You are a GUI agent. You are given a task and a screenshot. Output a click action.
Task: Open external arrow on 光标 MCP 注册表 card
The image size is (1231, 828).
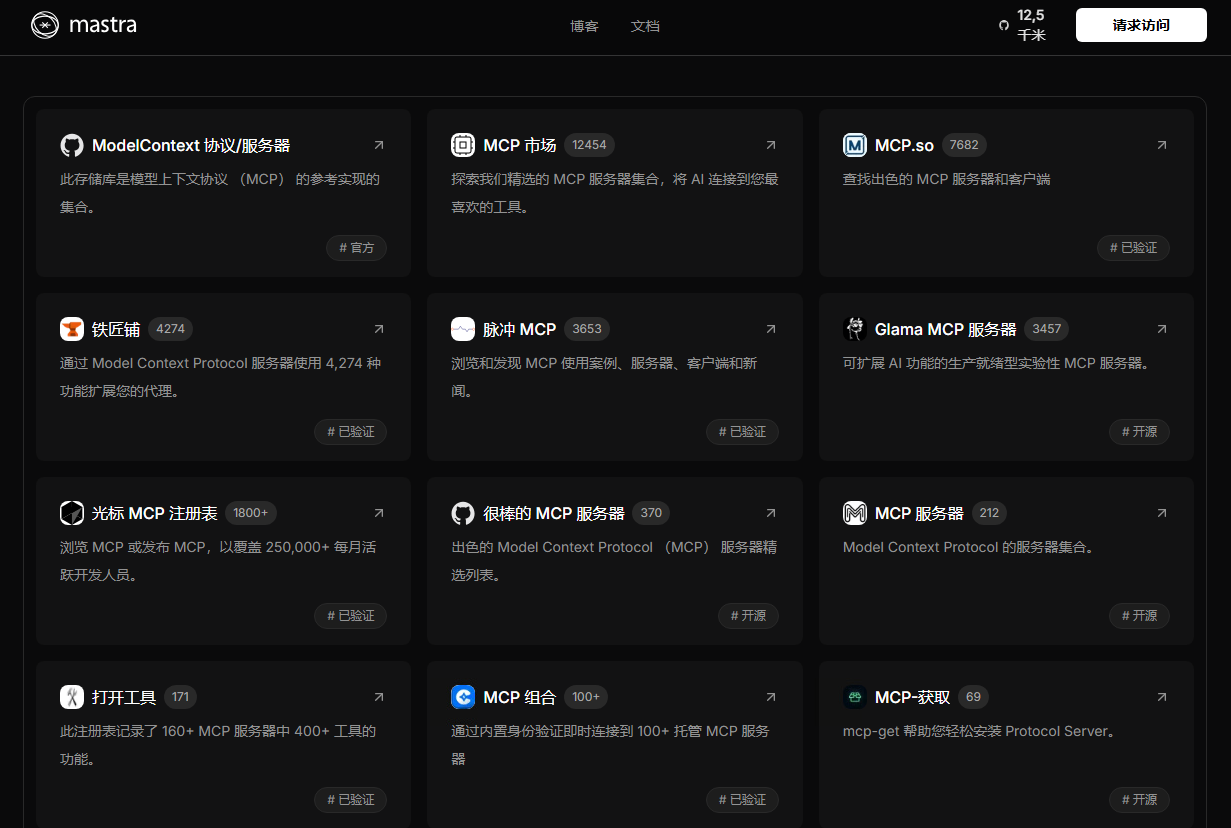pos(379,513)
